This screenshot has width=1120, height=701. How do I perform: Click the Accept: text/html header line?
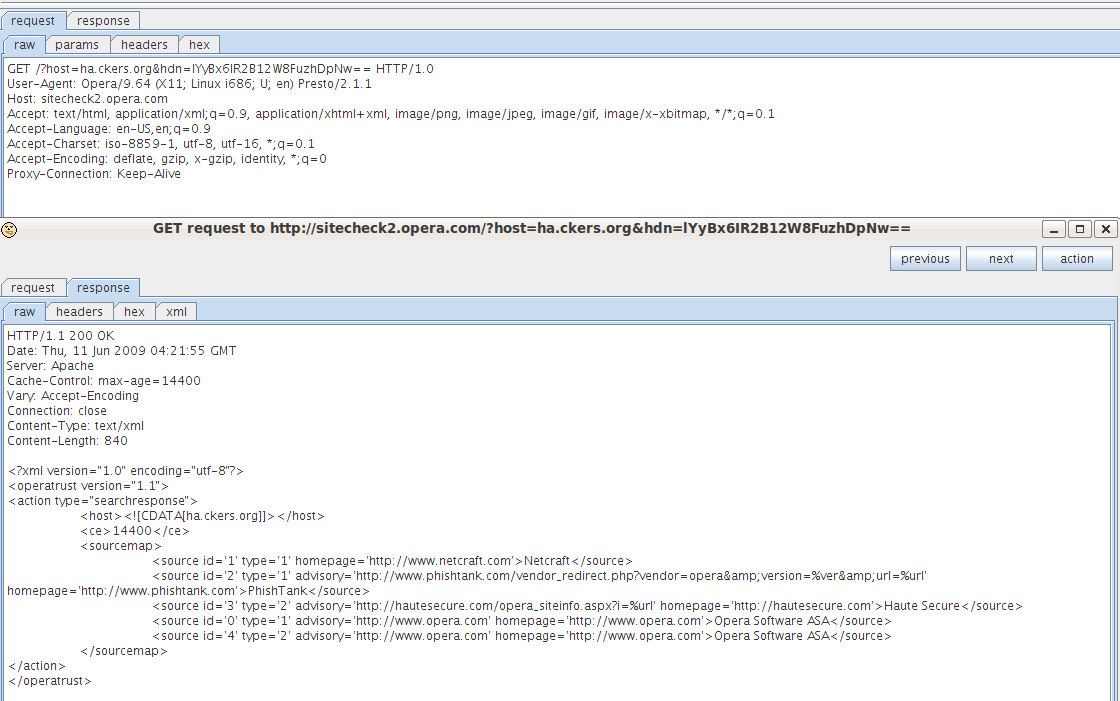pyautogui.click(x=391, y=114)
